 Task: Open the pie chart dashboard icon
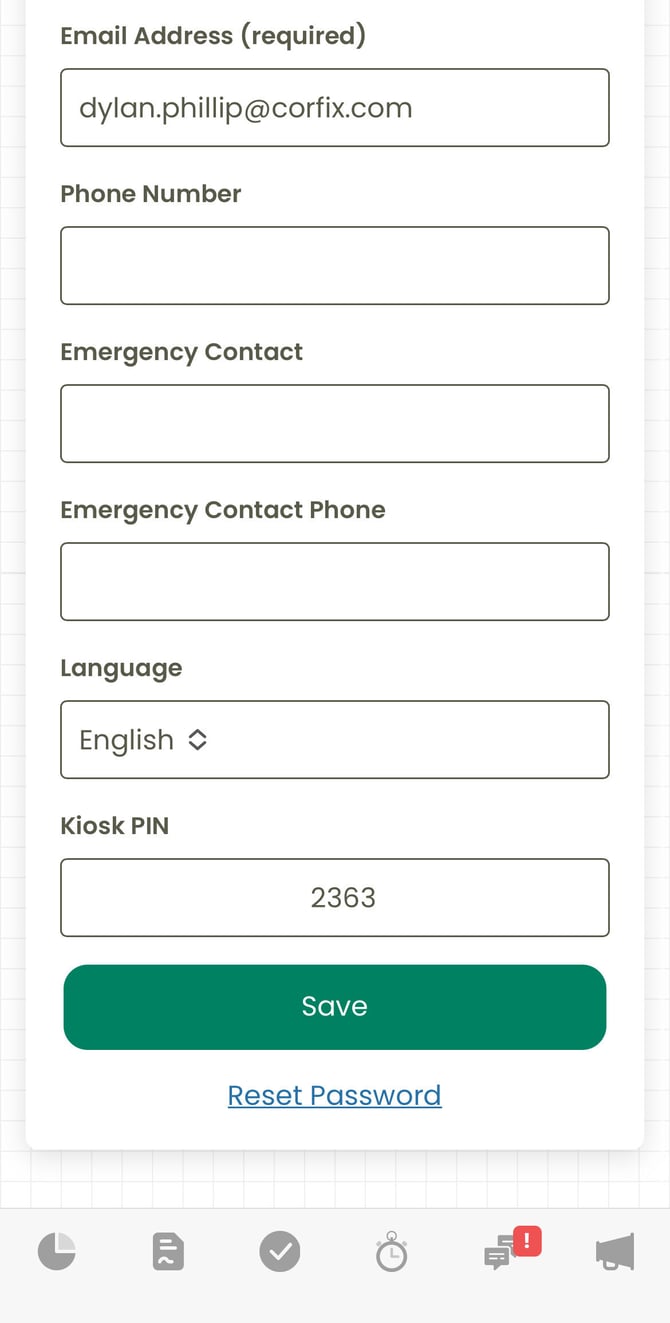coord(56,1251)
